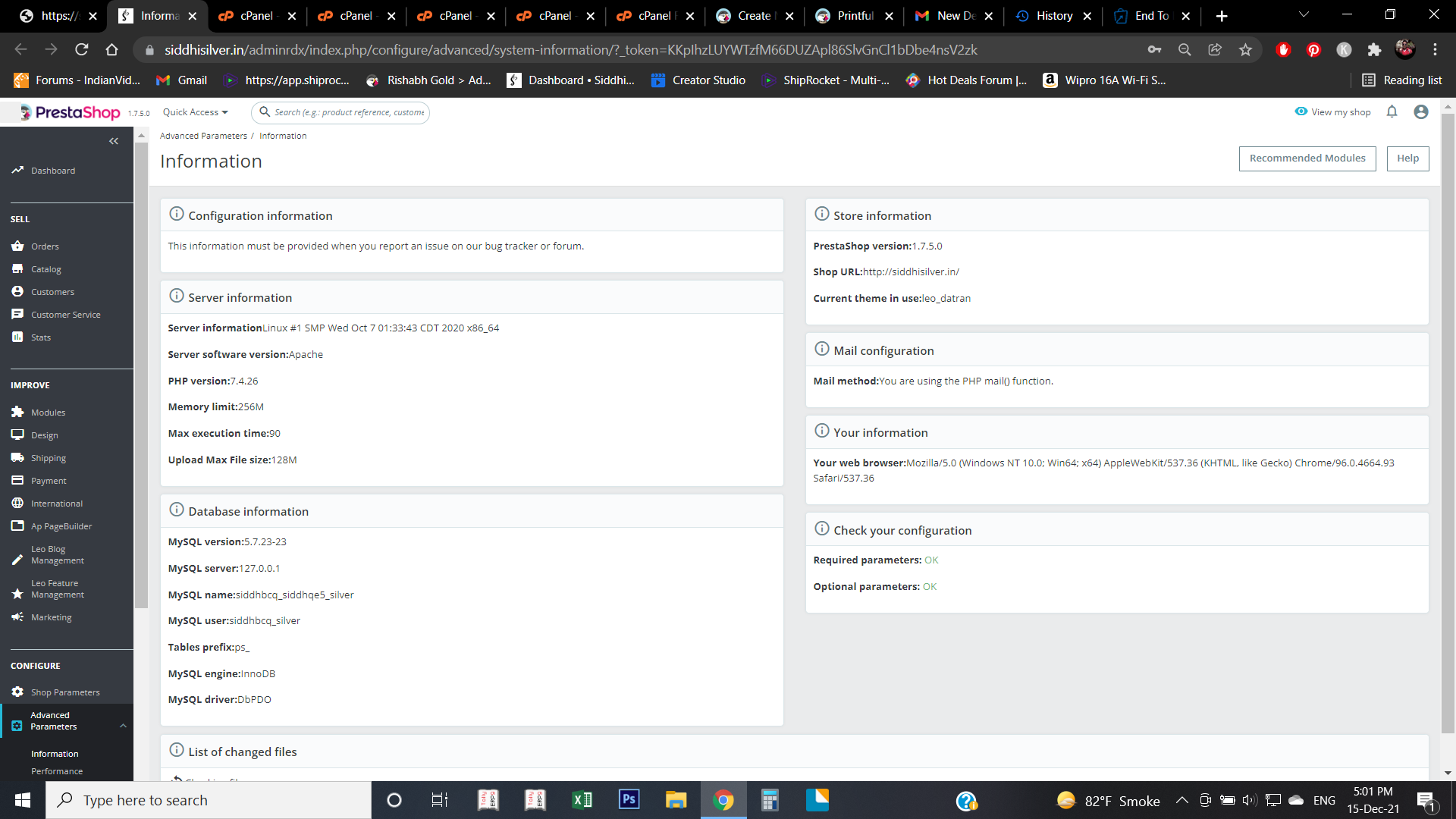The width and height of the screenshot is (1456, 819).
Task: Open notifications bell icon
Action: [1392, 111]
